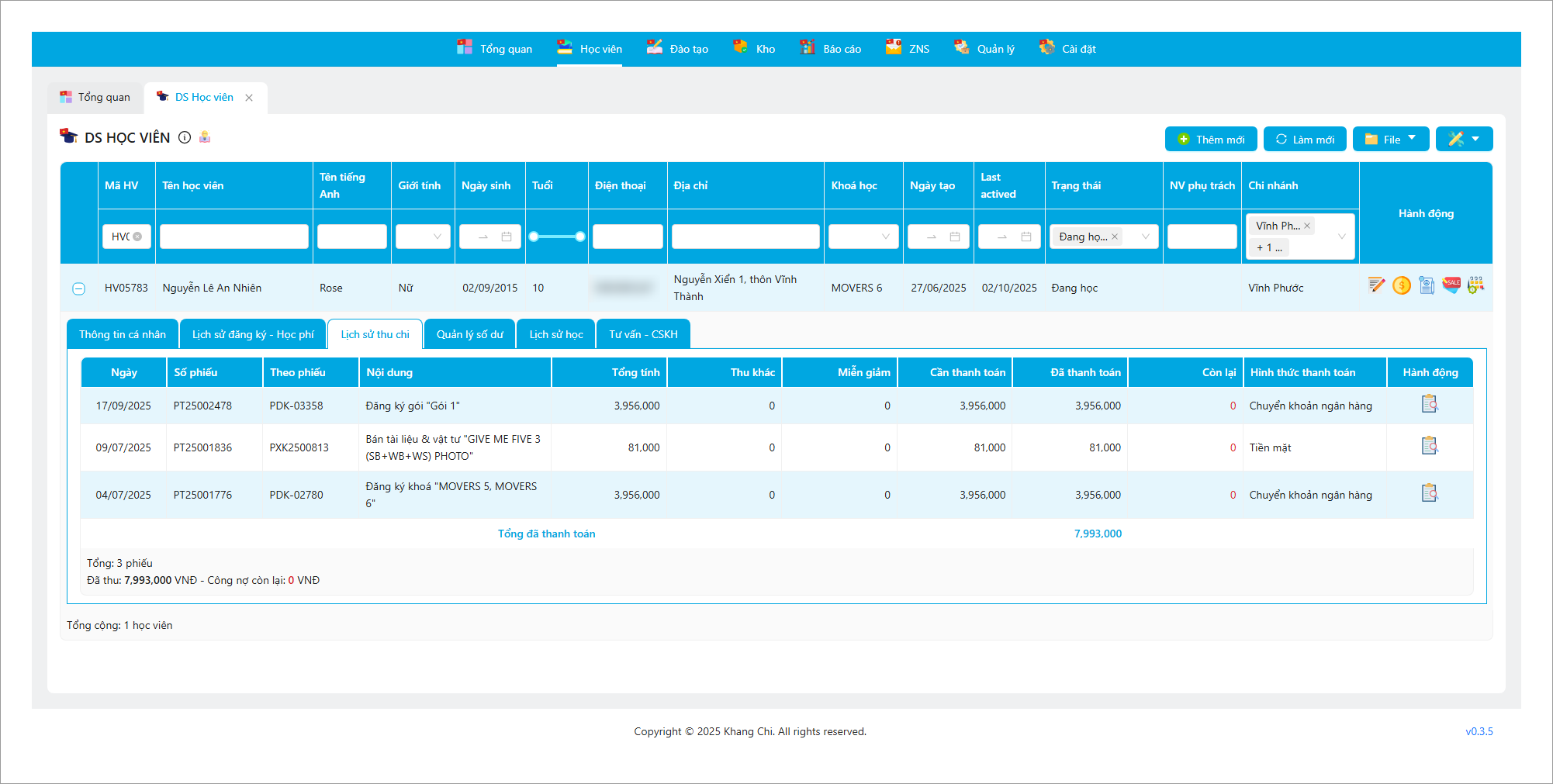The height and width of the screenshot is (784, 1553).
Task: Collapse the expanded row for HV05783
Action: pos(78,288)
